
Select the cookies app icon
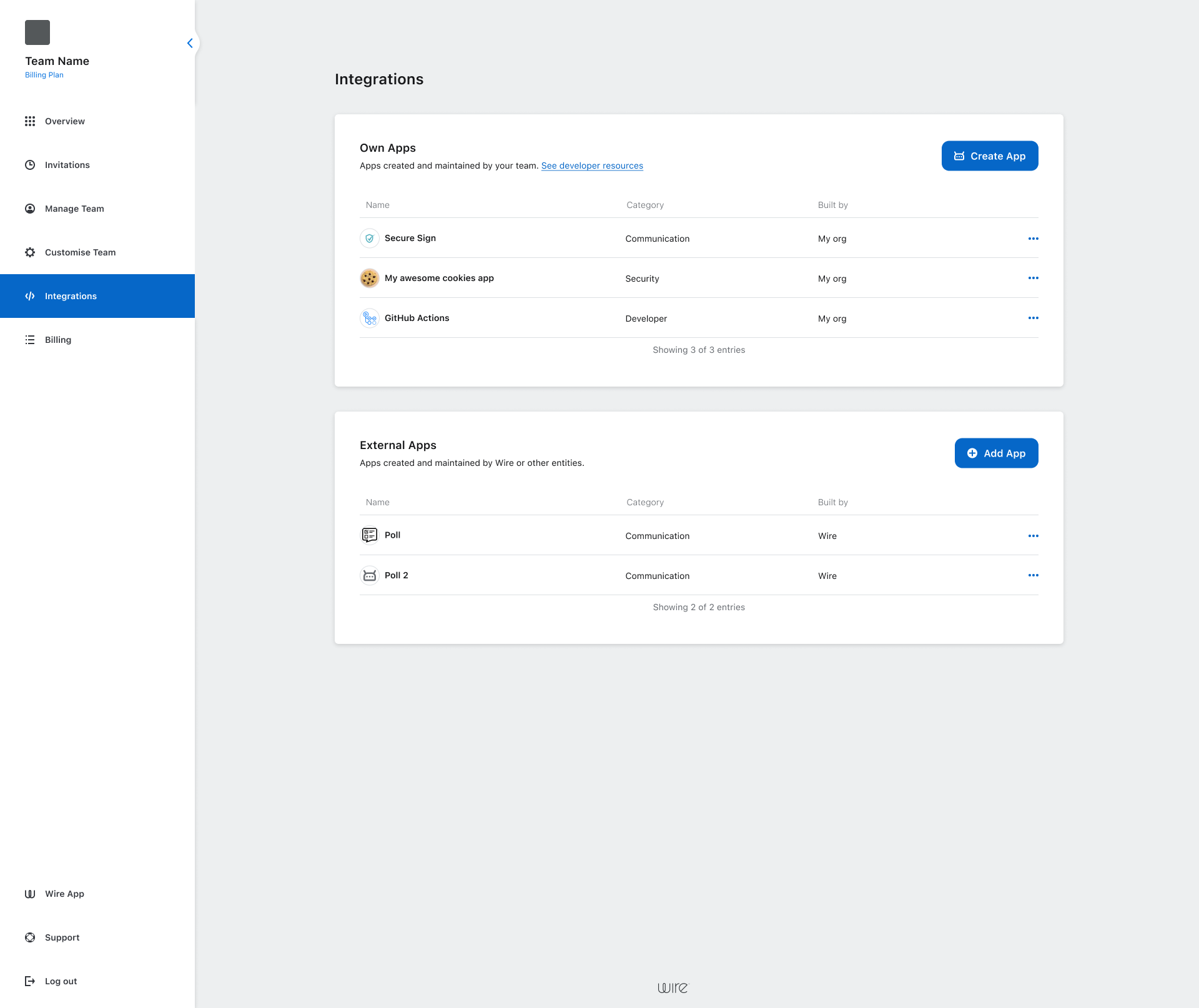coord(369,278)
